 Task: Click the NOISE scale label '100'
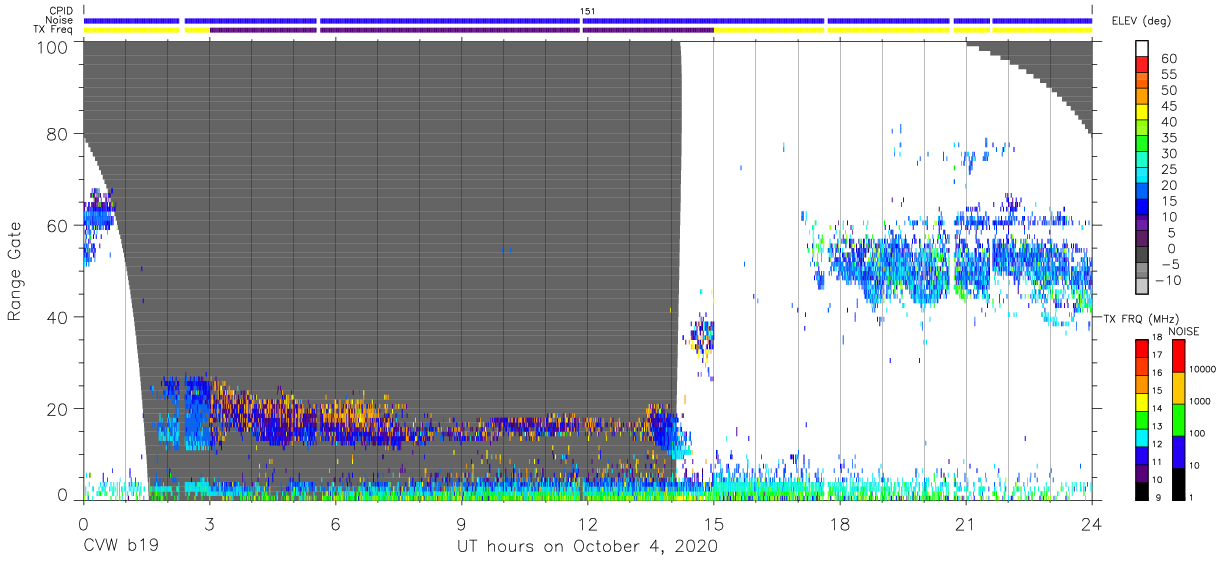click(x=1198, y=435)
